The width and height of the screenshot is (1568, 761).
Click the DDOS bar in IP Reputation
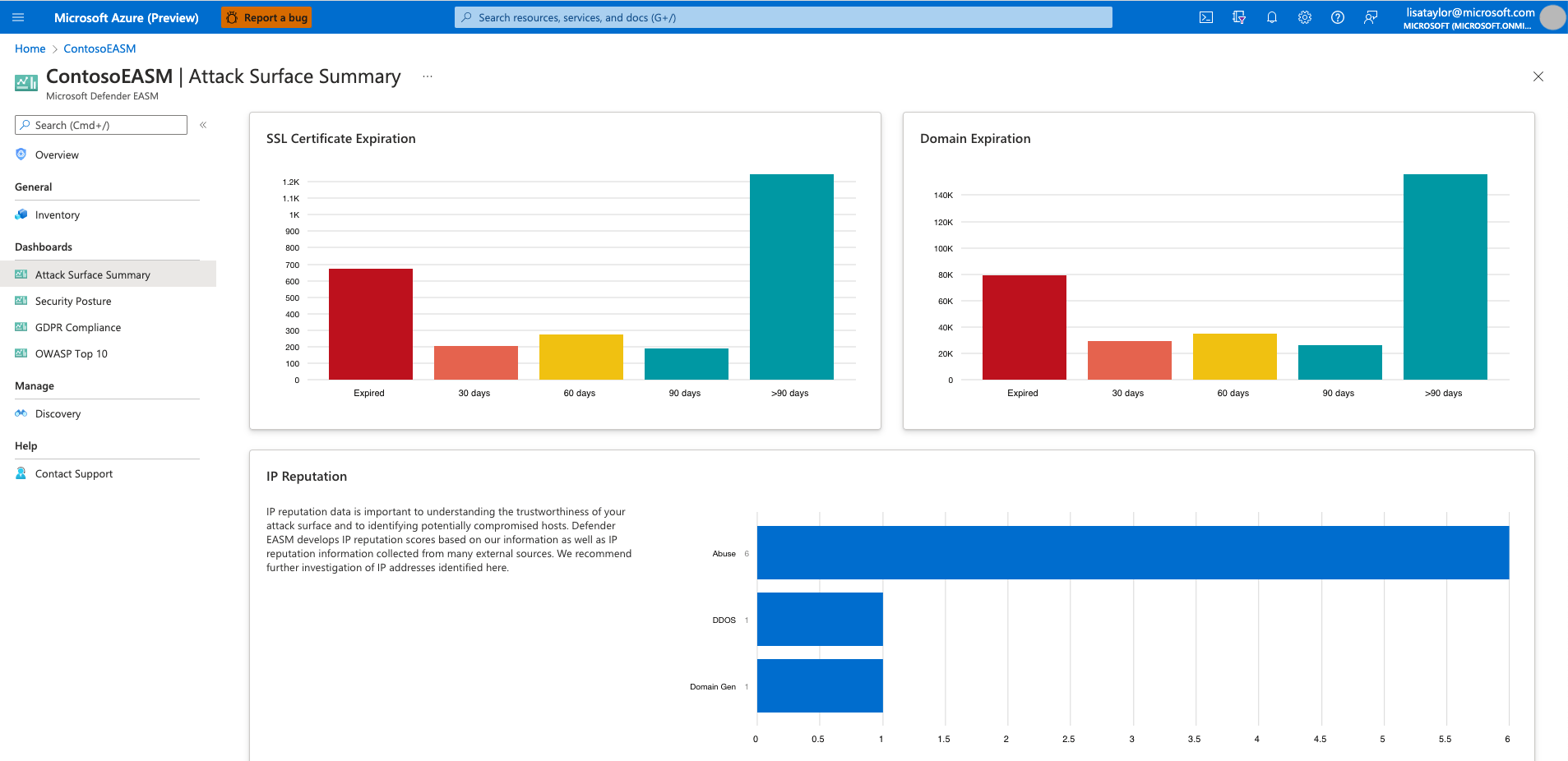[x=820, y=619]
